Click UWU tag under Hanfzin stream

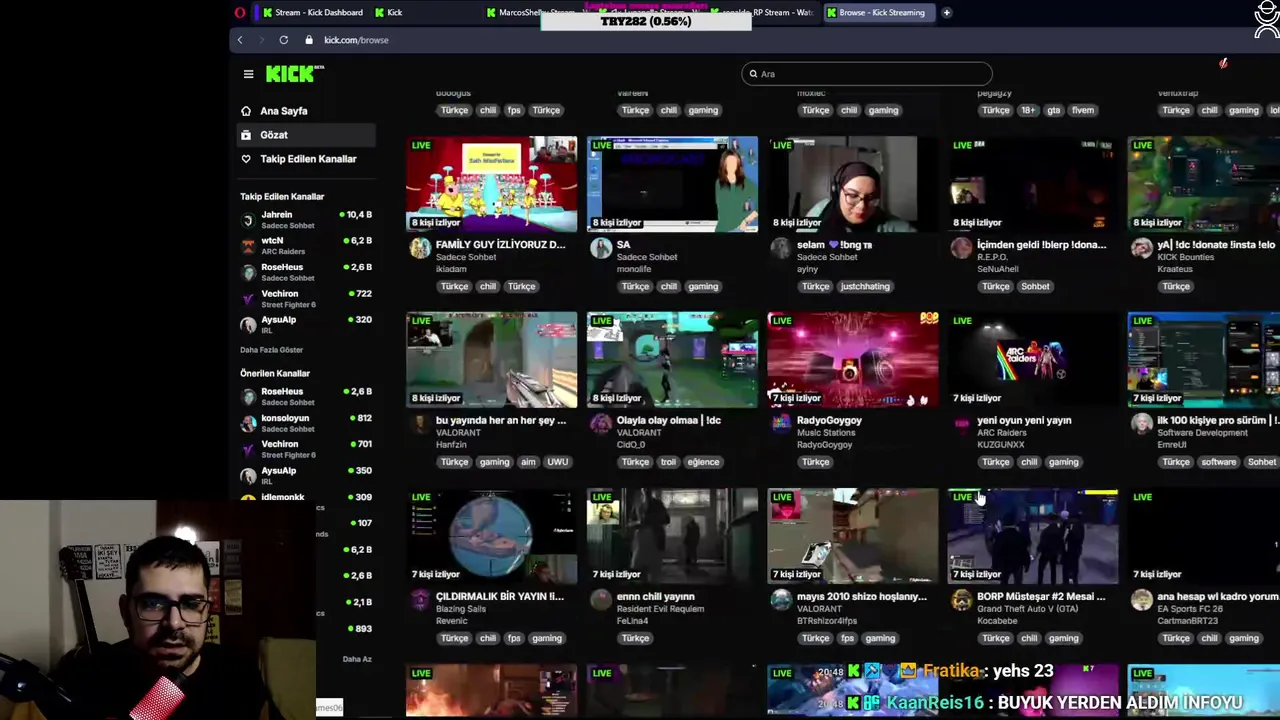click(557, 462)
